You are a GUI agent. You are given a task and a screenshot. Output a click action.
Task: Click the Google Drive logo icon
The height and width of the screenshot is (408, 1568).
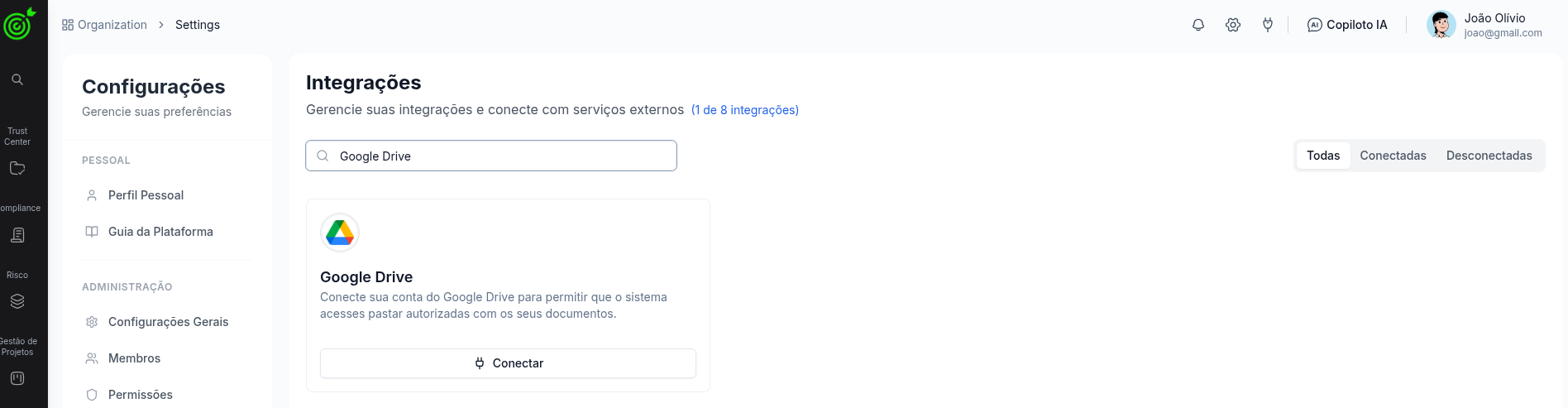pos(340,233)
